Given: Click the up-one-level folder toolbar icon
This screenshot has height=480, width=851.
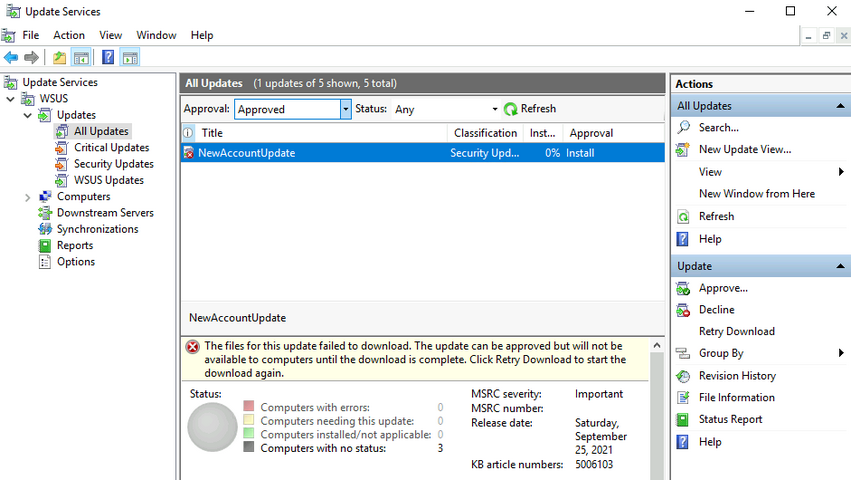Looking at the screenshot, I should coord(59,57).
